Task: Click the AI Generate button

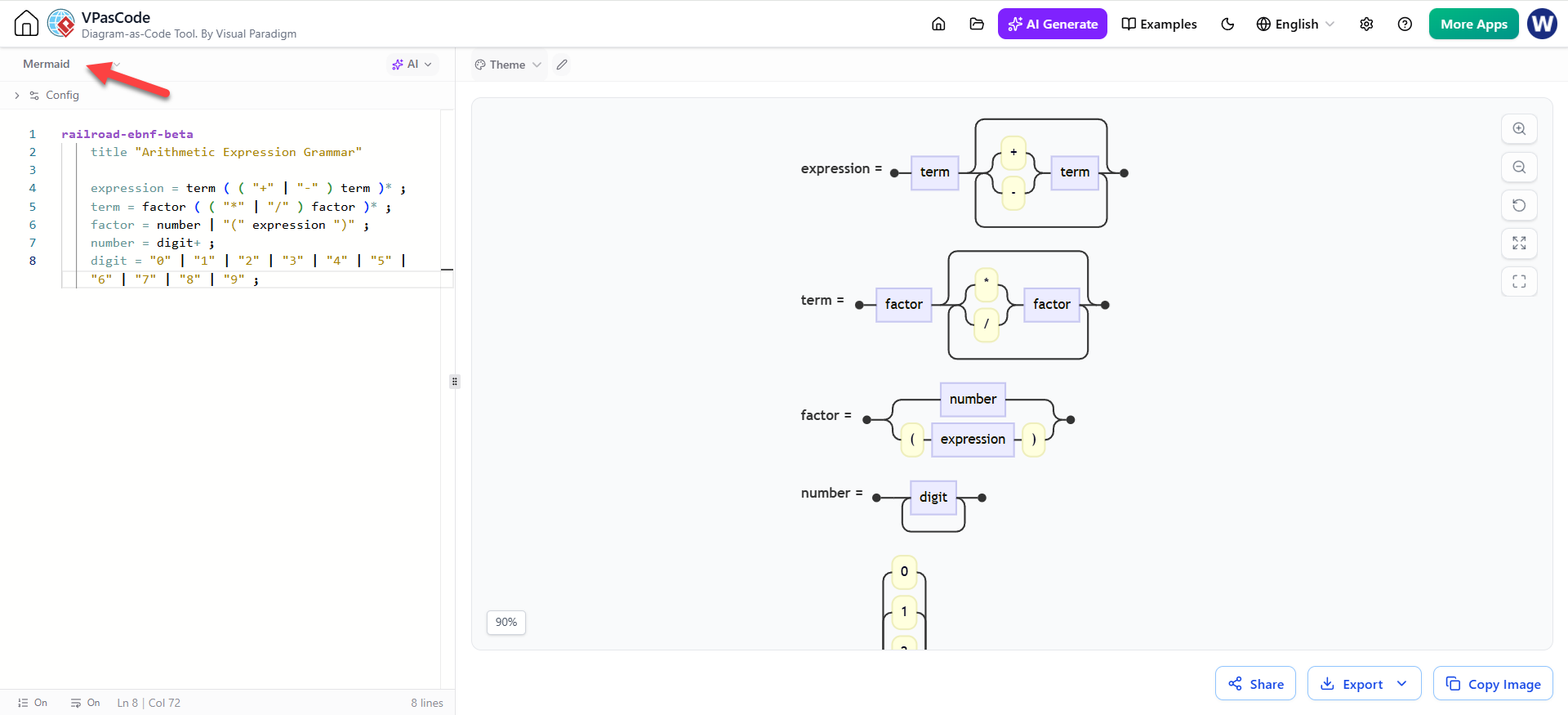Action: point(1052,24)
